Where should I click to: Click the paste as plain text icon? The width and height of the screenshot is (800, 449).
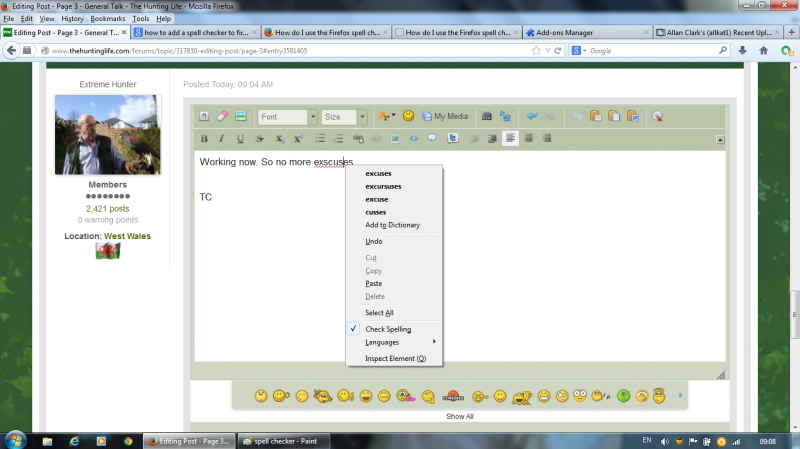[614, 116]
